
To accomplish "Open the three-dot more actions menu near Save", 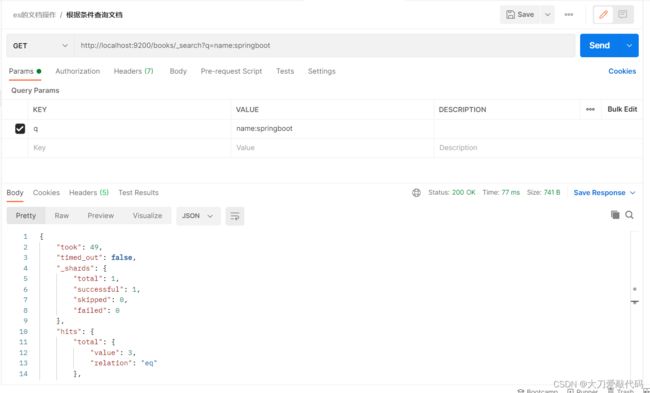I will pyautogui.click(x=569, y=15).
